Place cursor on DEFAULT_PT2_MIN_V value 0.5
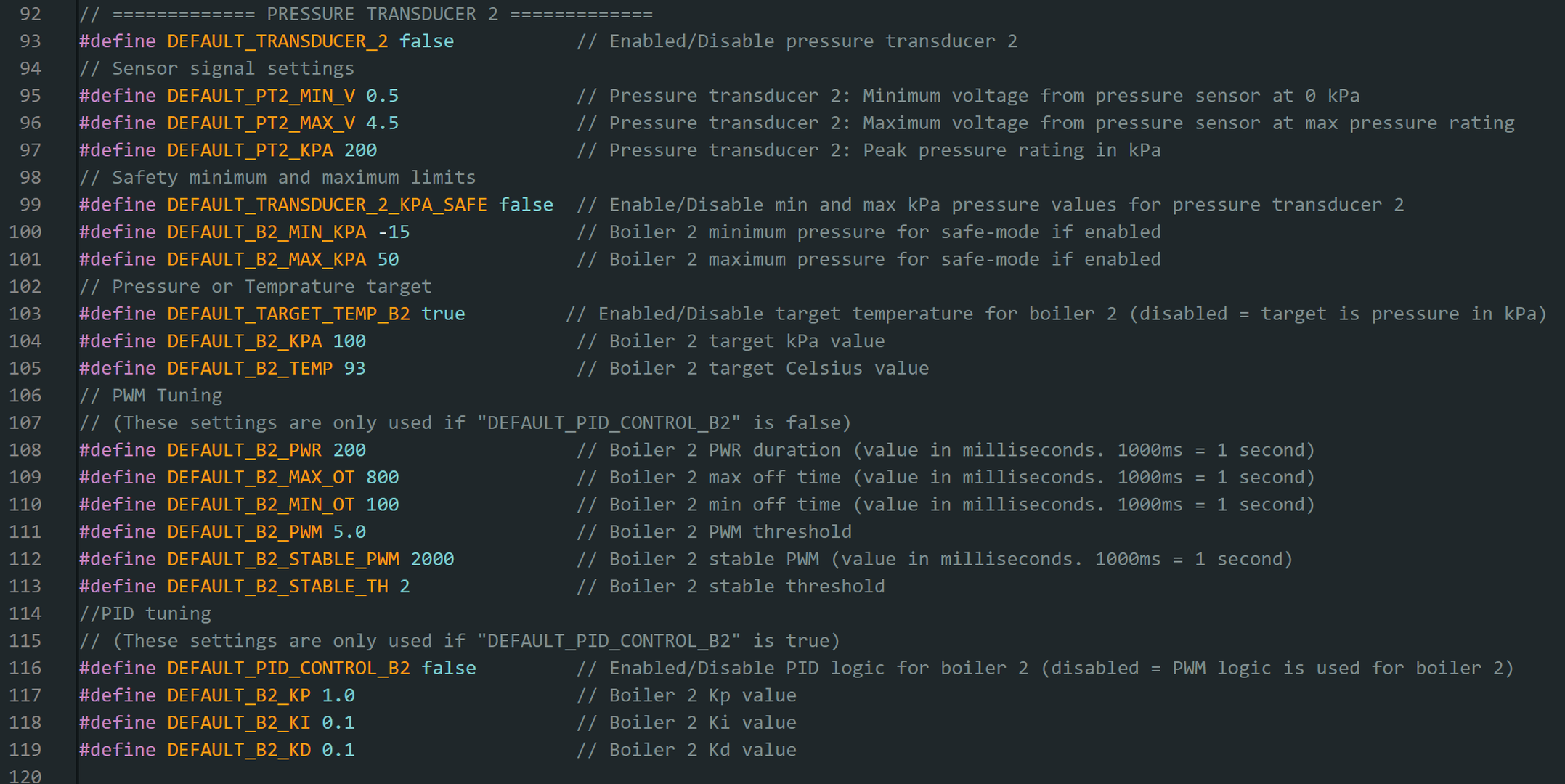The width and height of the screenshot is (1565, 784). 382,96
